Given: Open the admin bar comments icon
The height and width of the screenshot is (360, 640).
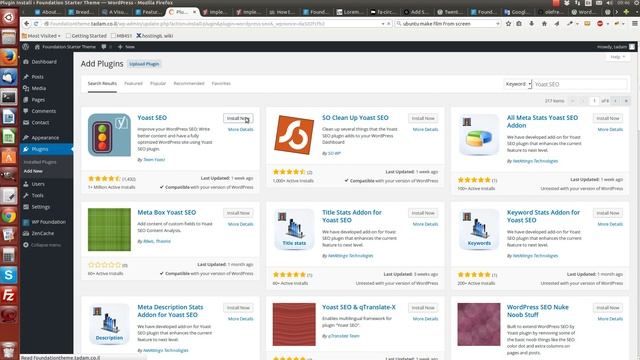Looking at the screenshot, I should (x=107, y=47).
